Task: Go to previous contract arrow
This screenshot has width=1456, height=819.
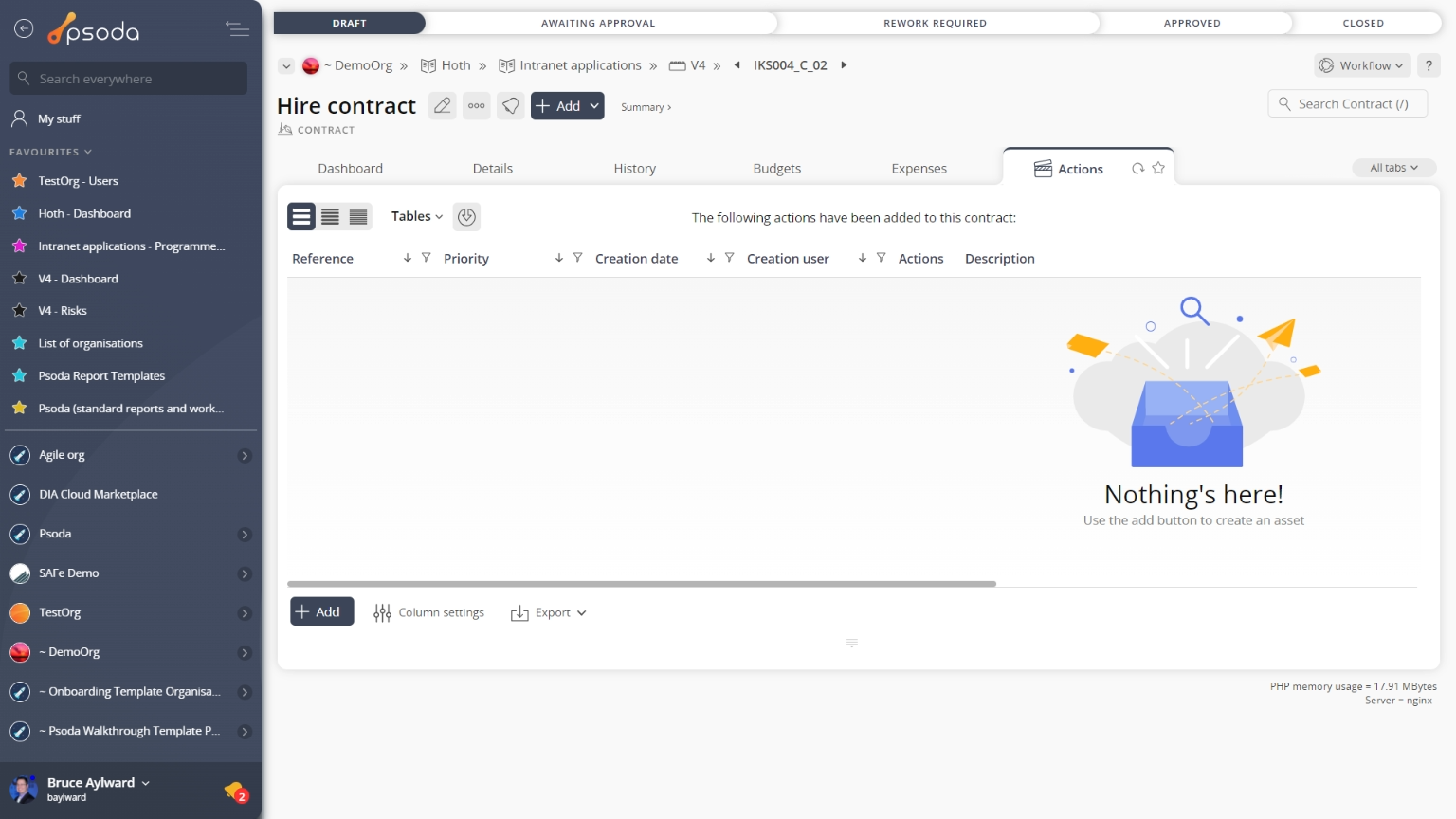Action: 737,65
